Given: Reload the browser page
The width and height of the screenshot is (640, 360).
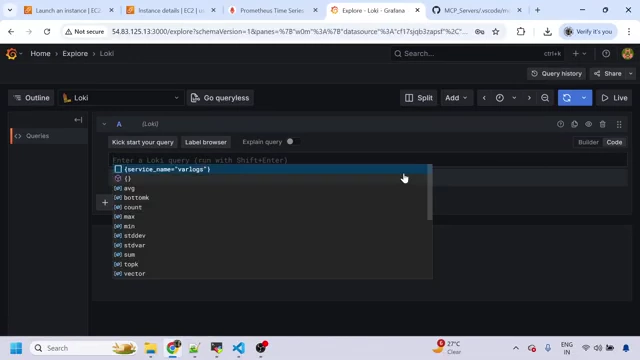Looking at the screenshot, I should coord(47,31).
